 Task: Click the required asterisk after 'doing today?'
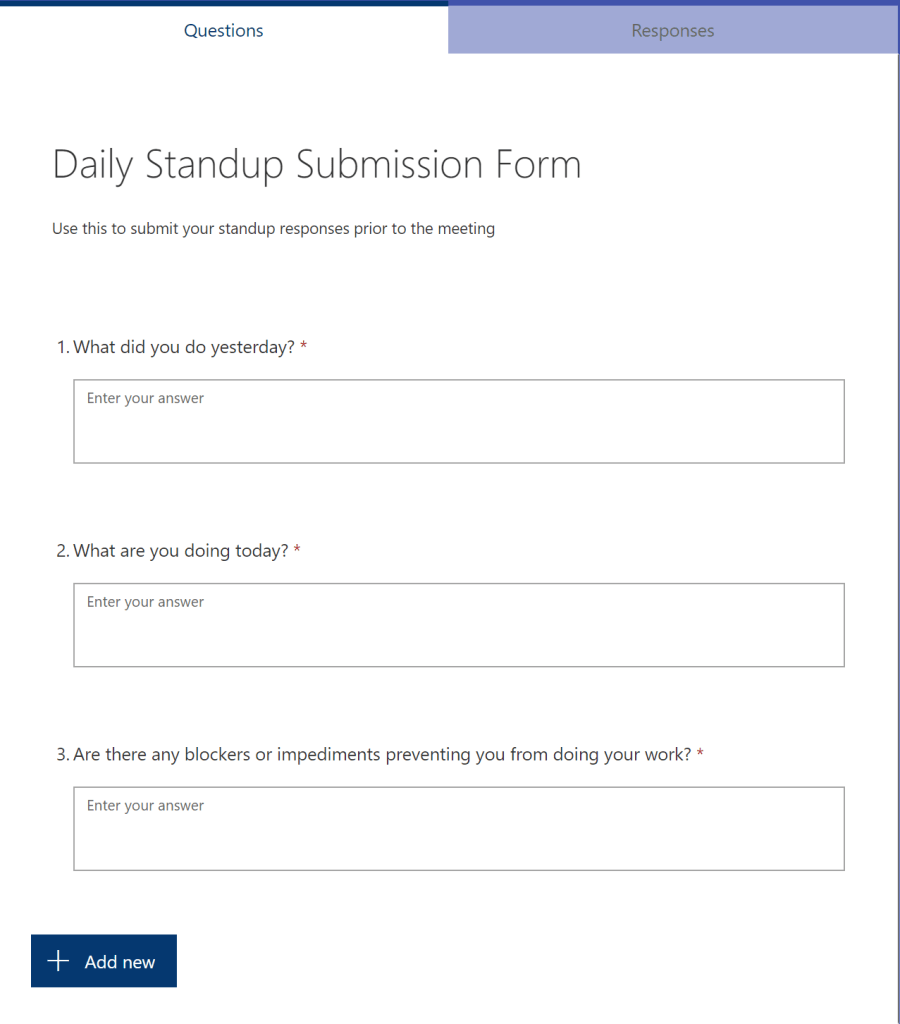pyautogui.click(x=297, y=551)
